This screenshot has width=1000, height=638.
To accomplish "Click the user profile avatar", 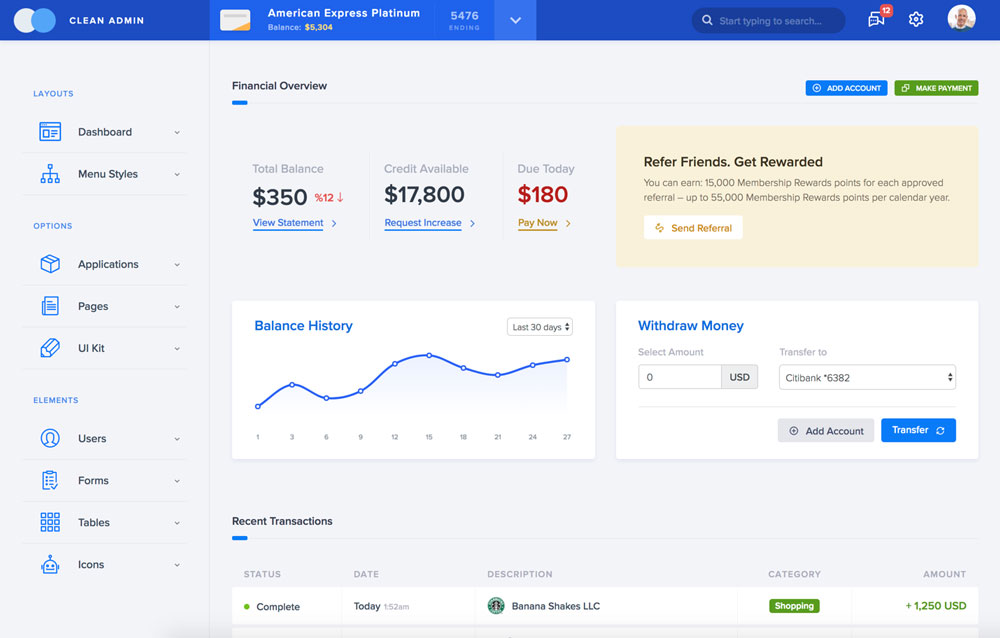I will click(x=961, y=19).
